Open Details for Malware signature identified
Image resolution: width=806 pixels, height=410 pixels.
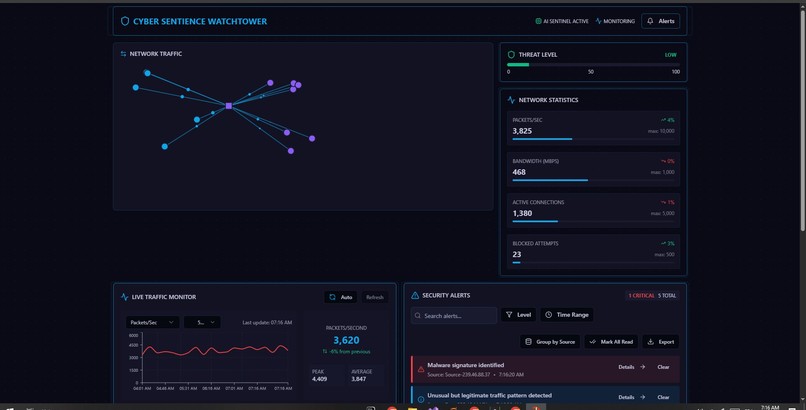click(x=632, y=367)
